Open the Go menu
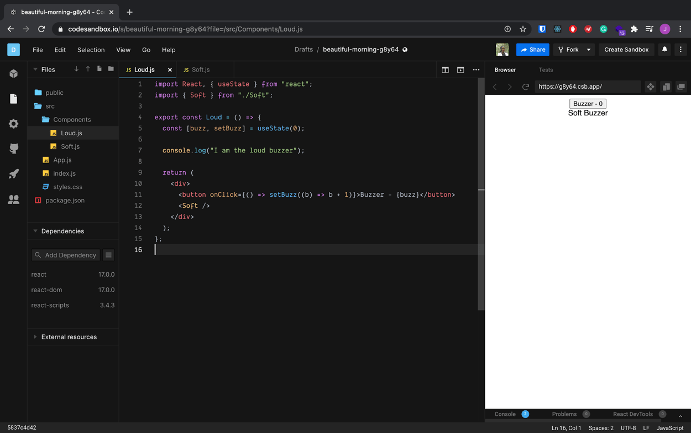 (146, 50)
